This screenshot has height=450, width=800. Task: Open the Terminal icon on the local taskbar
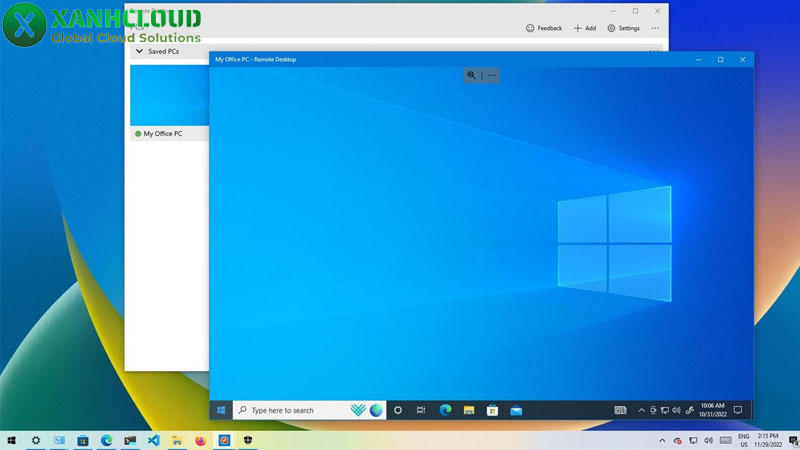click(x=130, y=440)
